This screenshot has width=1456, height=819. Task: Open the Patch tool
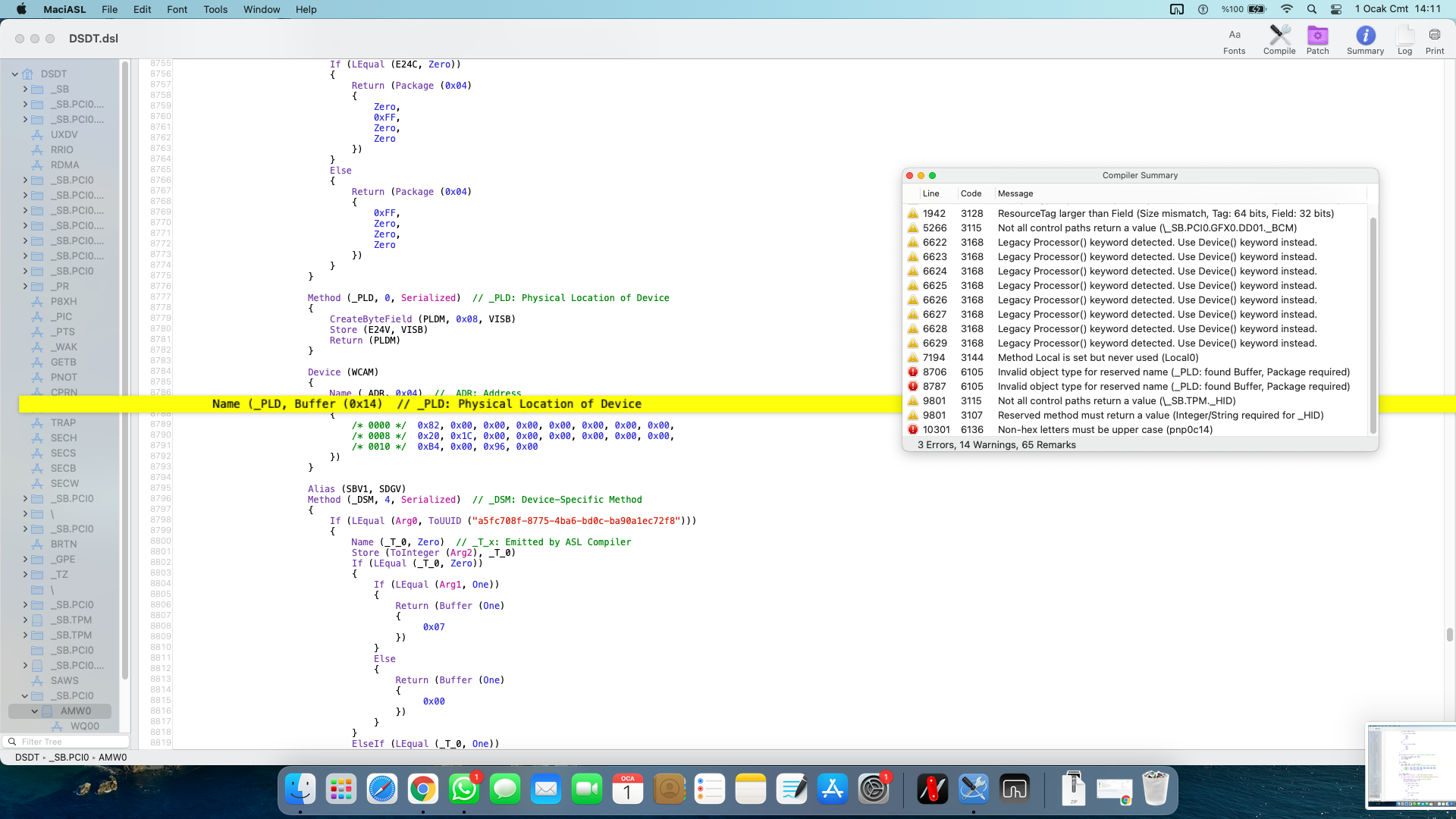point(1317,41)
